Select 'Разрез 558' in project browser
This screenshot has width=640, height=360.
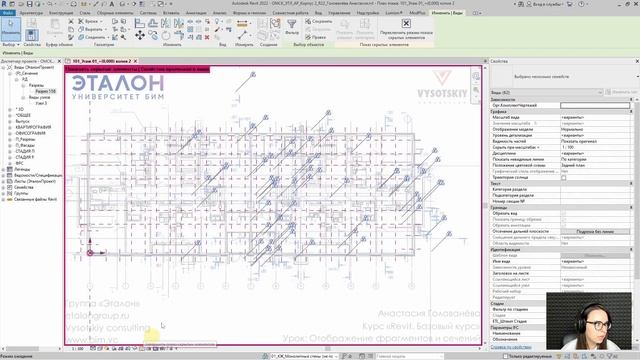tap(45, 91)
